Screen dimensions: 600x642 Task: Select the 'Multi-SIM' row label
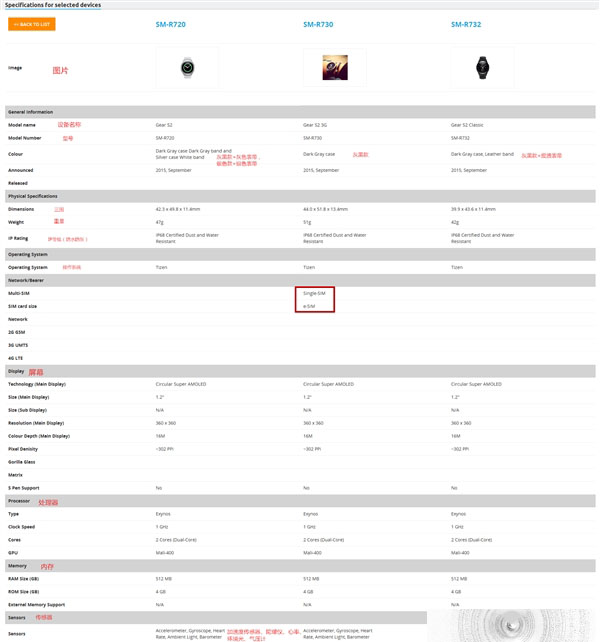tap(18, 294)
